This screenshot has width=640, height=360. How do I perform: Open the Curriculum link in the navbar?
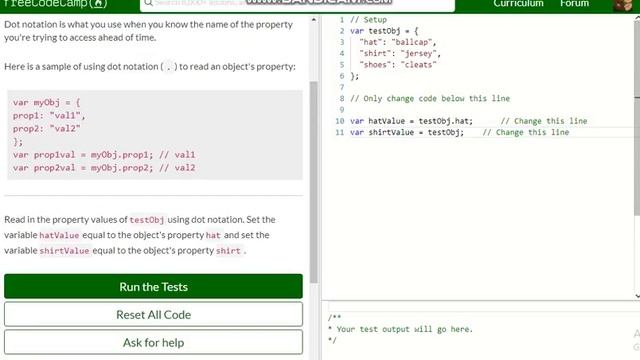pos(518,4)
